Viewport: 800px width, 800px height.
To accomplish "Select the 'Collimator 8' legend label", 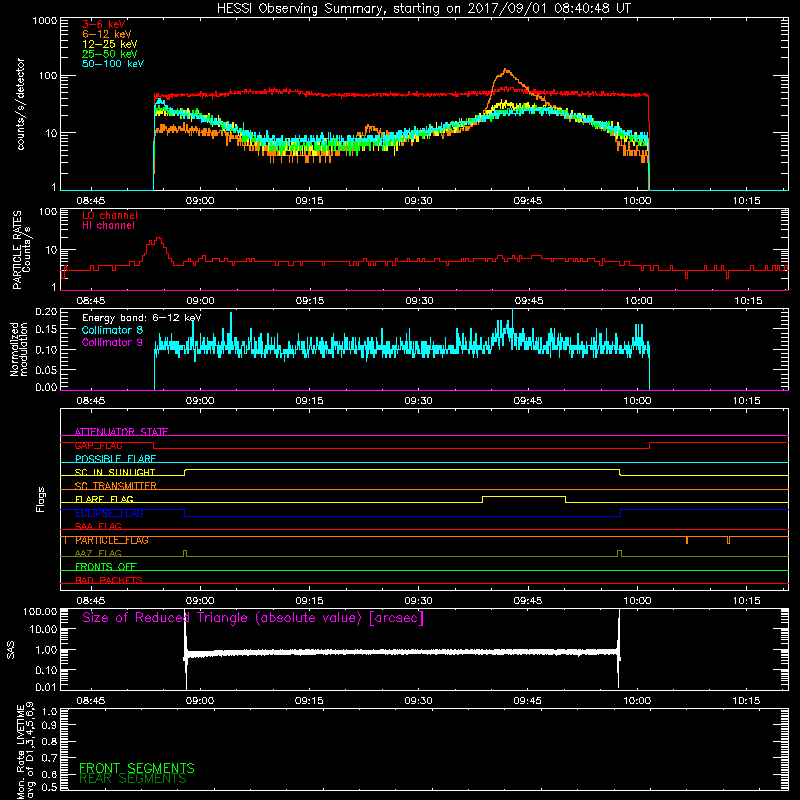I will [112, 330].
